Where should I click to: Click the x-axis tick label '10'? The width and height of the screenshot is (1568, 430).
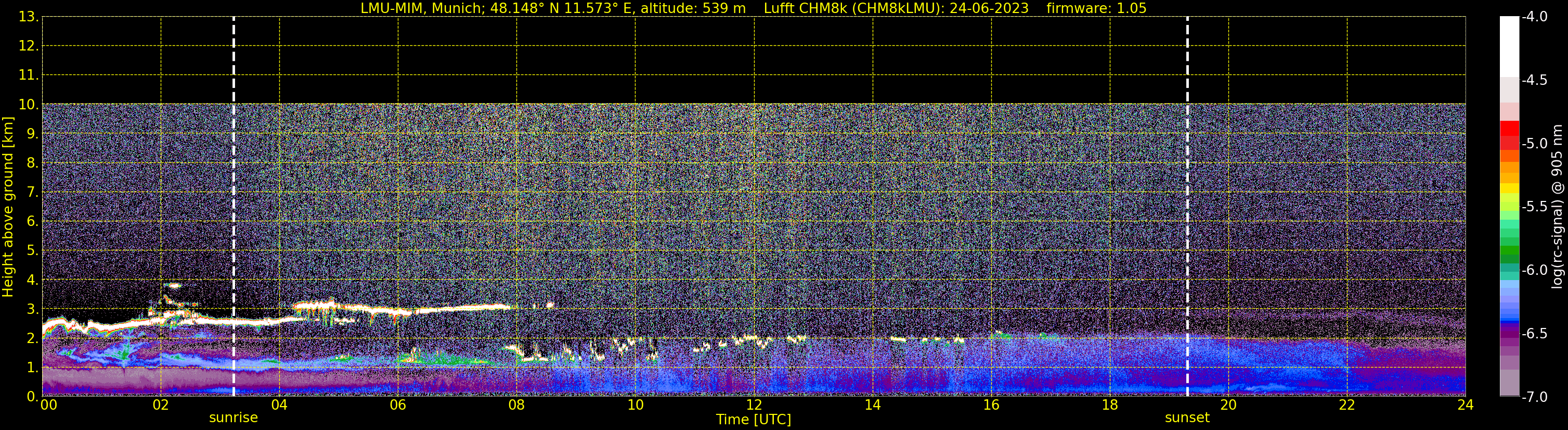(635, 405)
